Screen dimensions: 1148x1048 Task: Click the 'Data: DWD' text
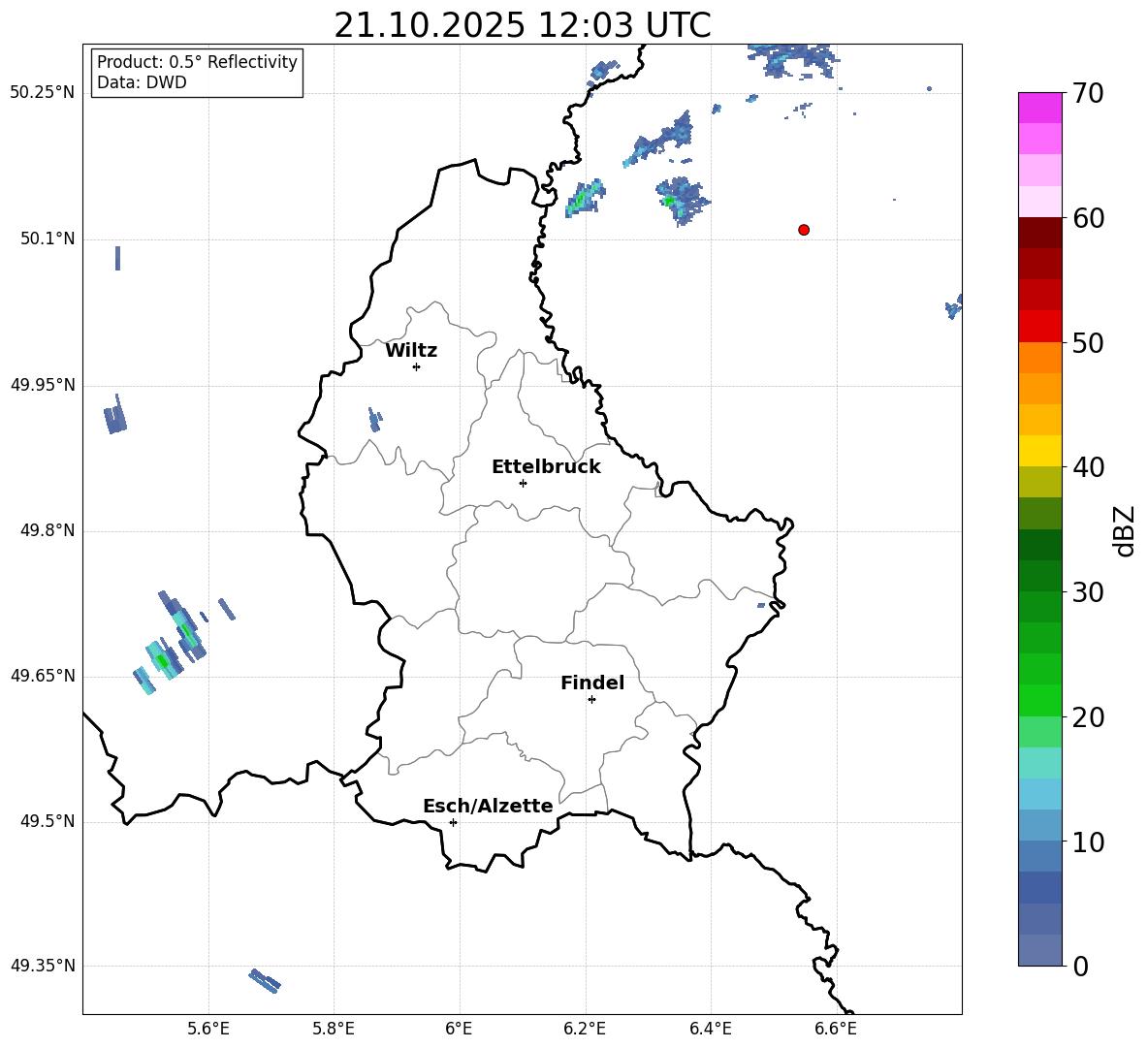(142, 82)
